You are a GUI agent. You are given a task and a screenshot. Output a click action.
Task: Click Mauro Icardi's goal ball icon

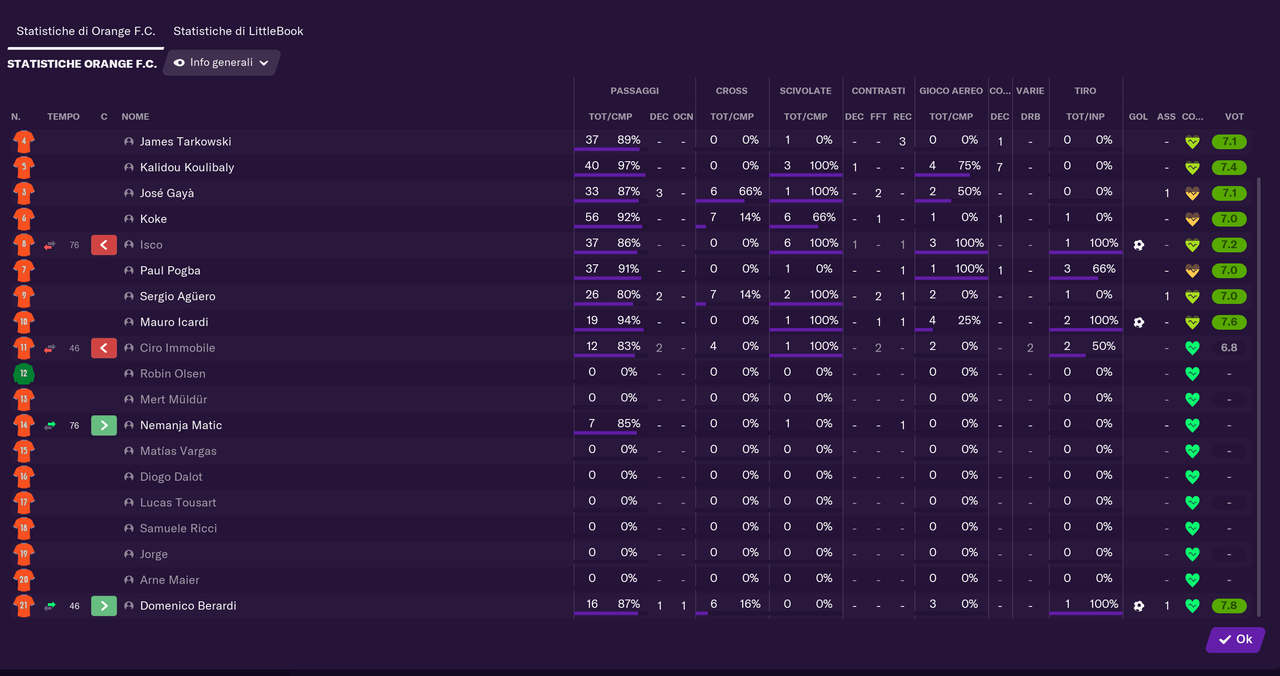[1138, 322]
